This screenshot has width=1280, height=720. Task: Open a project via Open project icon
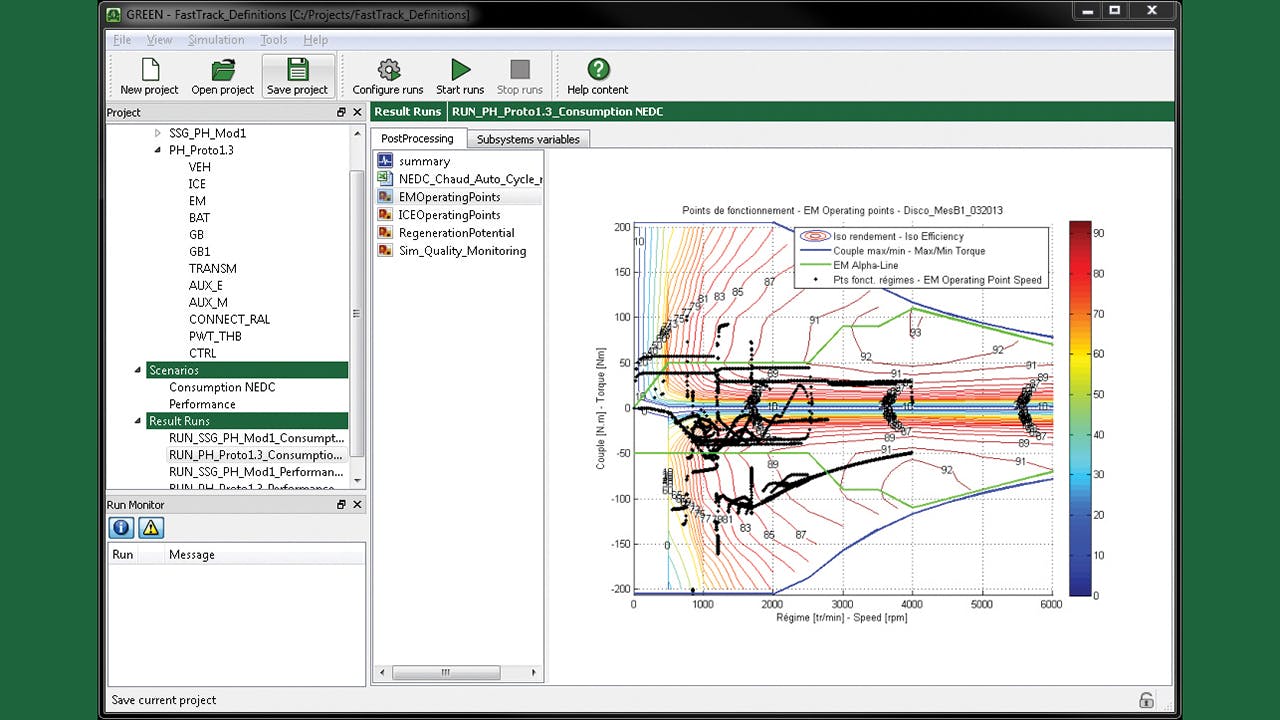223,69
